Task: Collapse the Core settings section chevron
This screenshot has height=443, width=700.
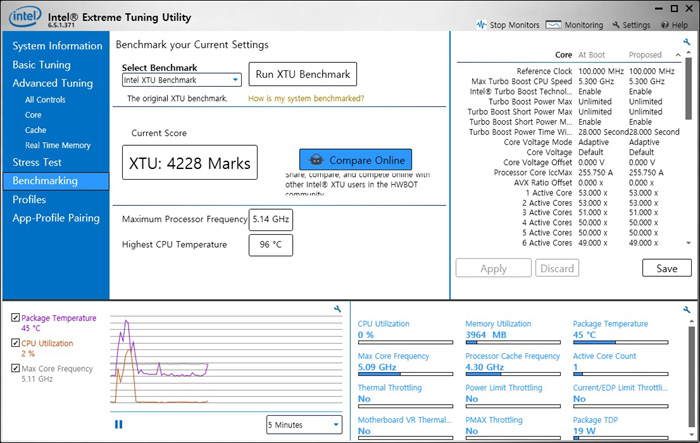Action: coord(678,55)
